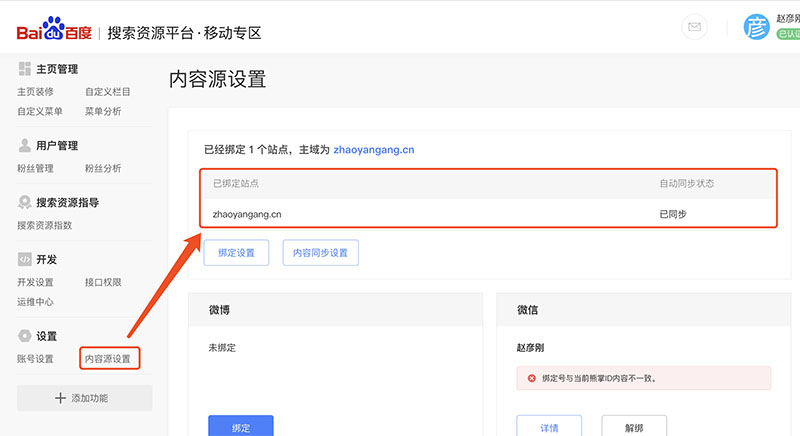Click 解绑 button under 微信
The width and height of the screenshot is (800, 436).
(633, 427)
